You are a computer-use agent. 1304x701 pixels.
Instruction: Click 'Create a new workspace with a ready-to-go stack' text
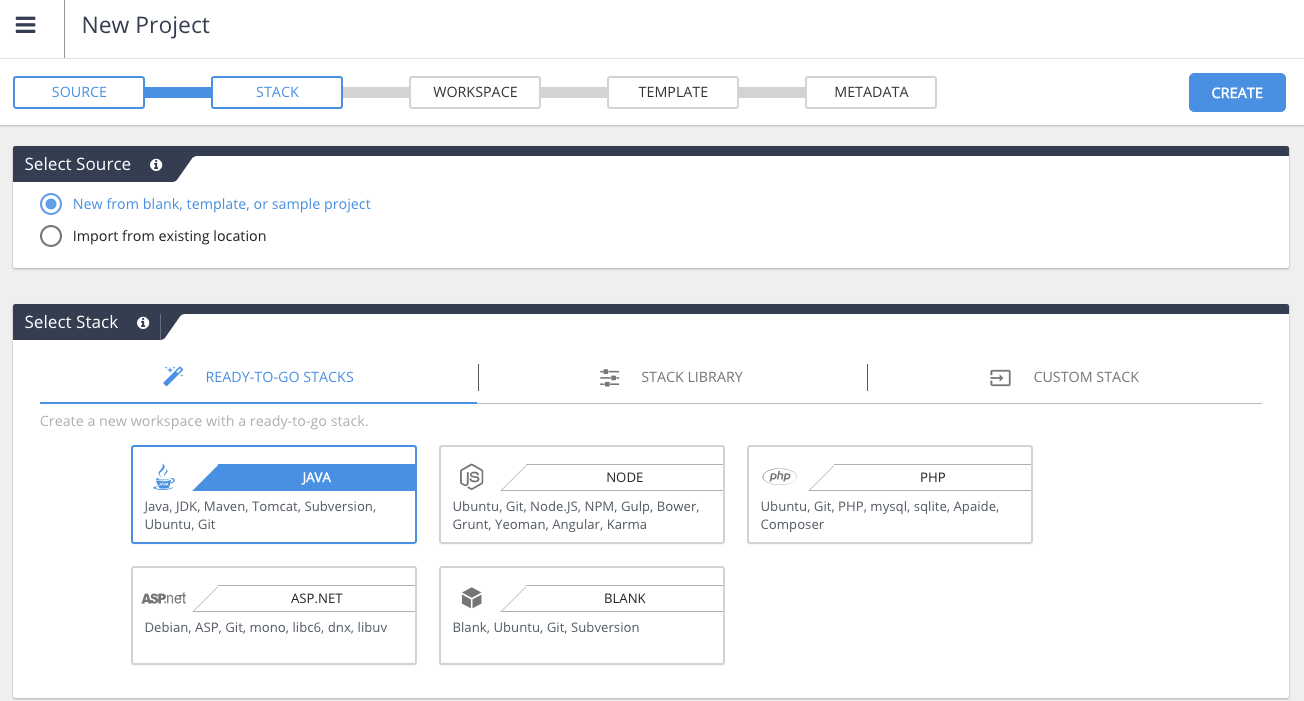[x=204, y=421]
